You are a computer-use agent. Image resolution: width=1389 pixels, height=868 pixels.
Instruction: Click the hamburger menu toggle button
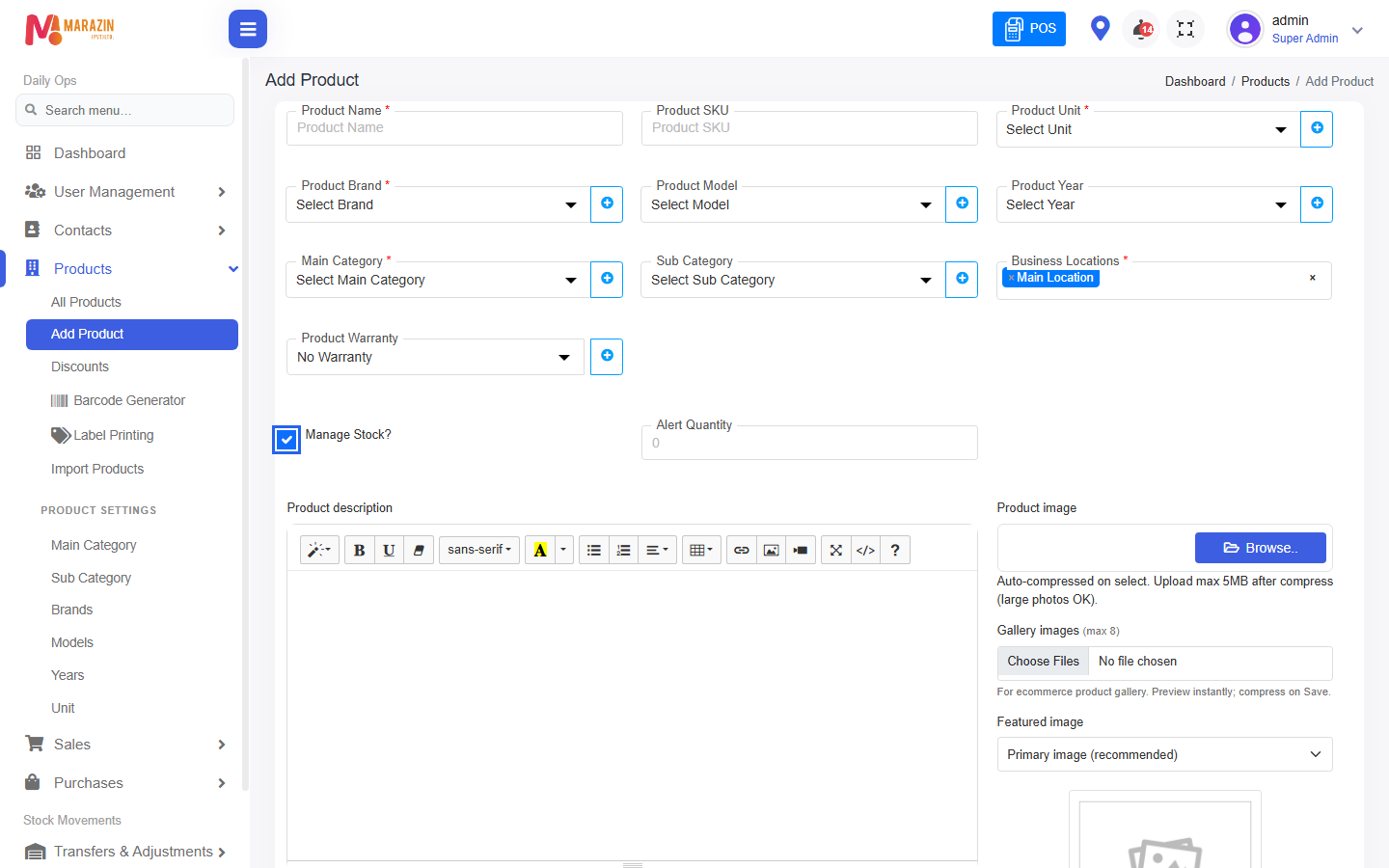(x=248, y=29)
